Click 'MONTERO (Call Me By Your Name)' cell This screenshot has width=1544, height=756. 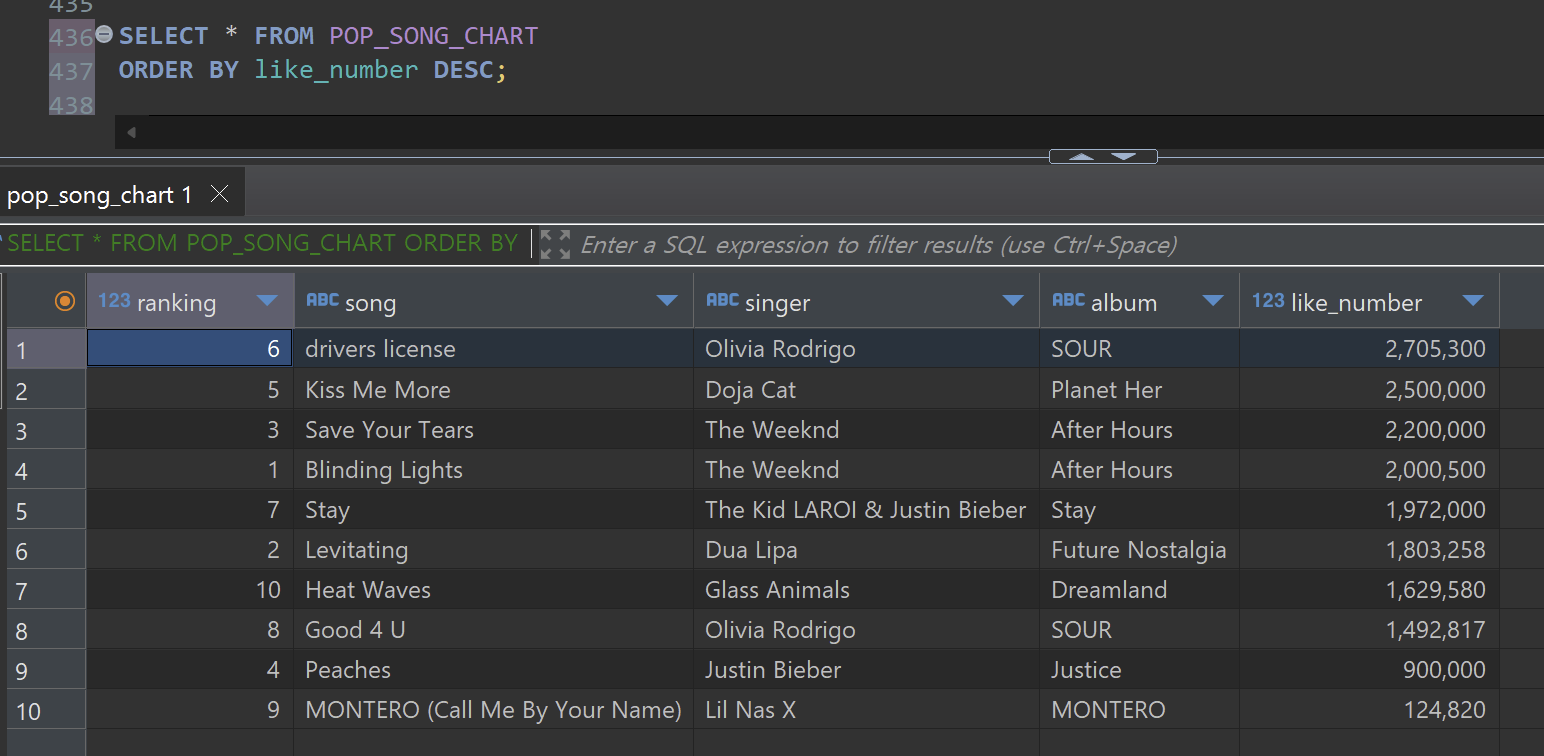click(x=494, y=709)
